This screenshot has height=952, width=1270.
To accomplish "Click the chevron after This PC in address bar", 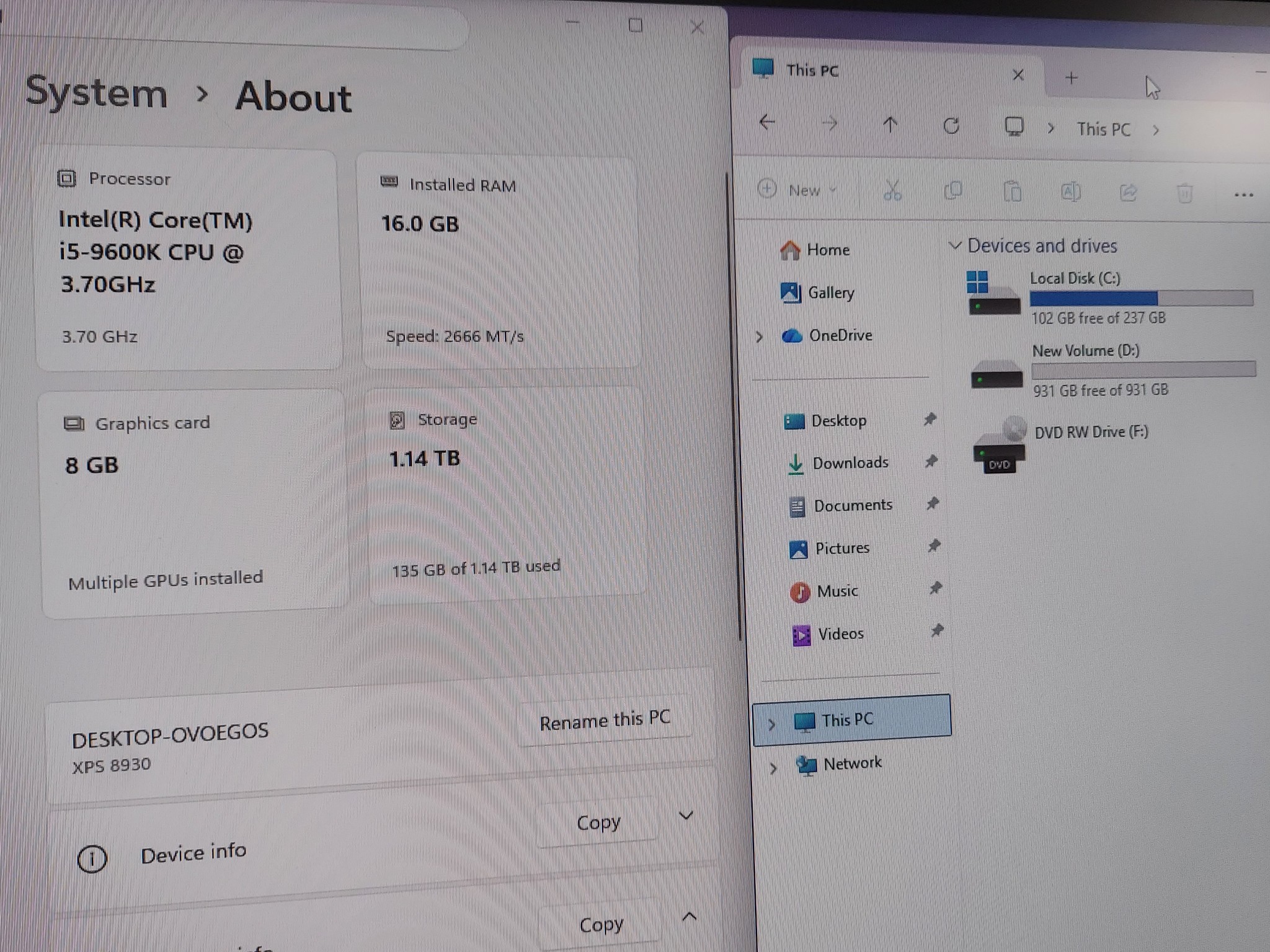I will click(1156, 130).
